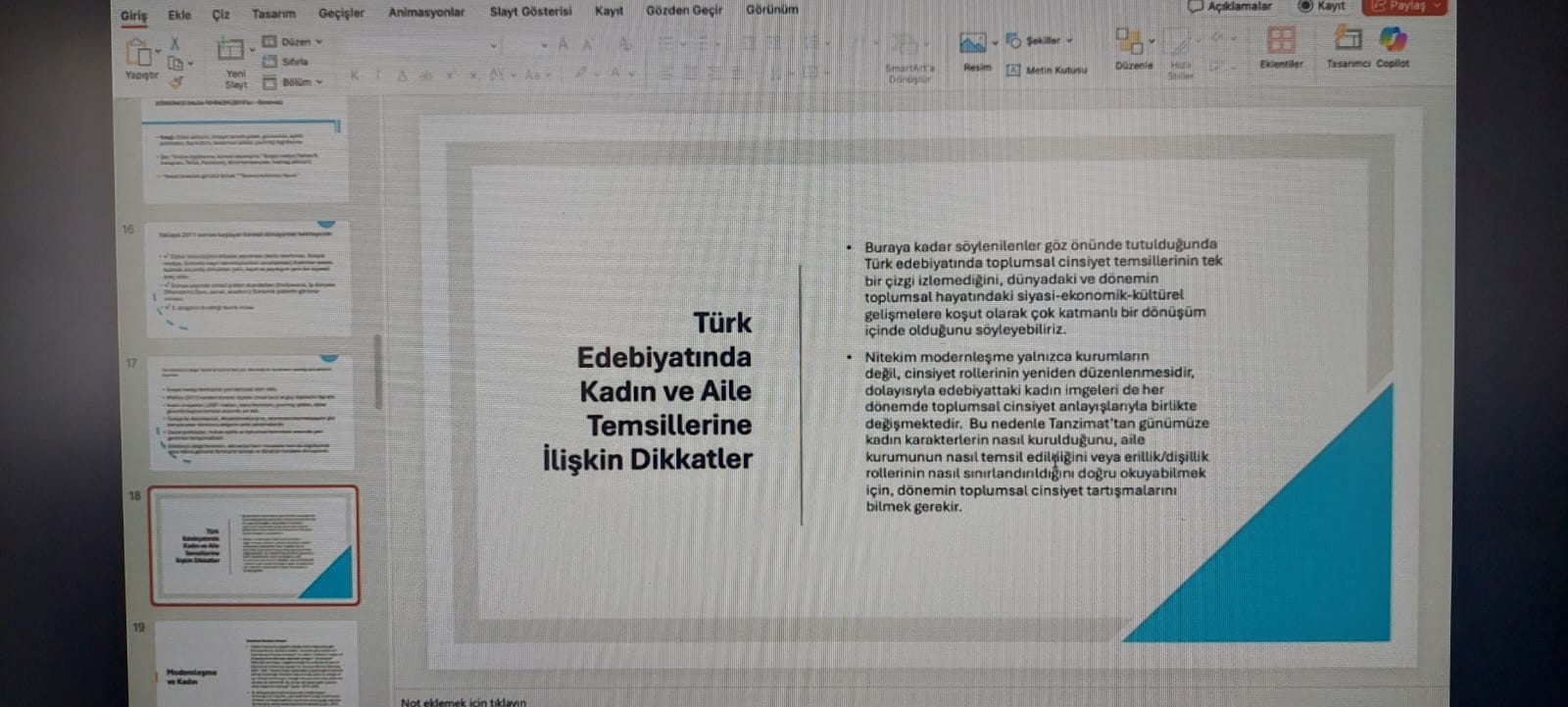The width and height of the screenshot is (1568, 707).
Task: Open the Slayt Gösterisi tab
Action: point(530,12)
